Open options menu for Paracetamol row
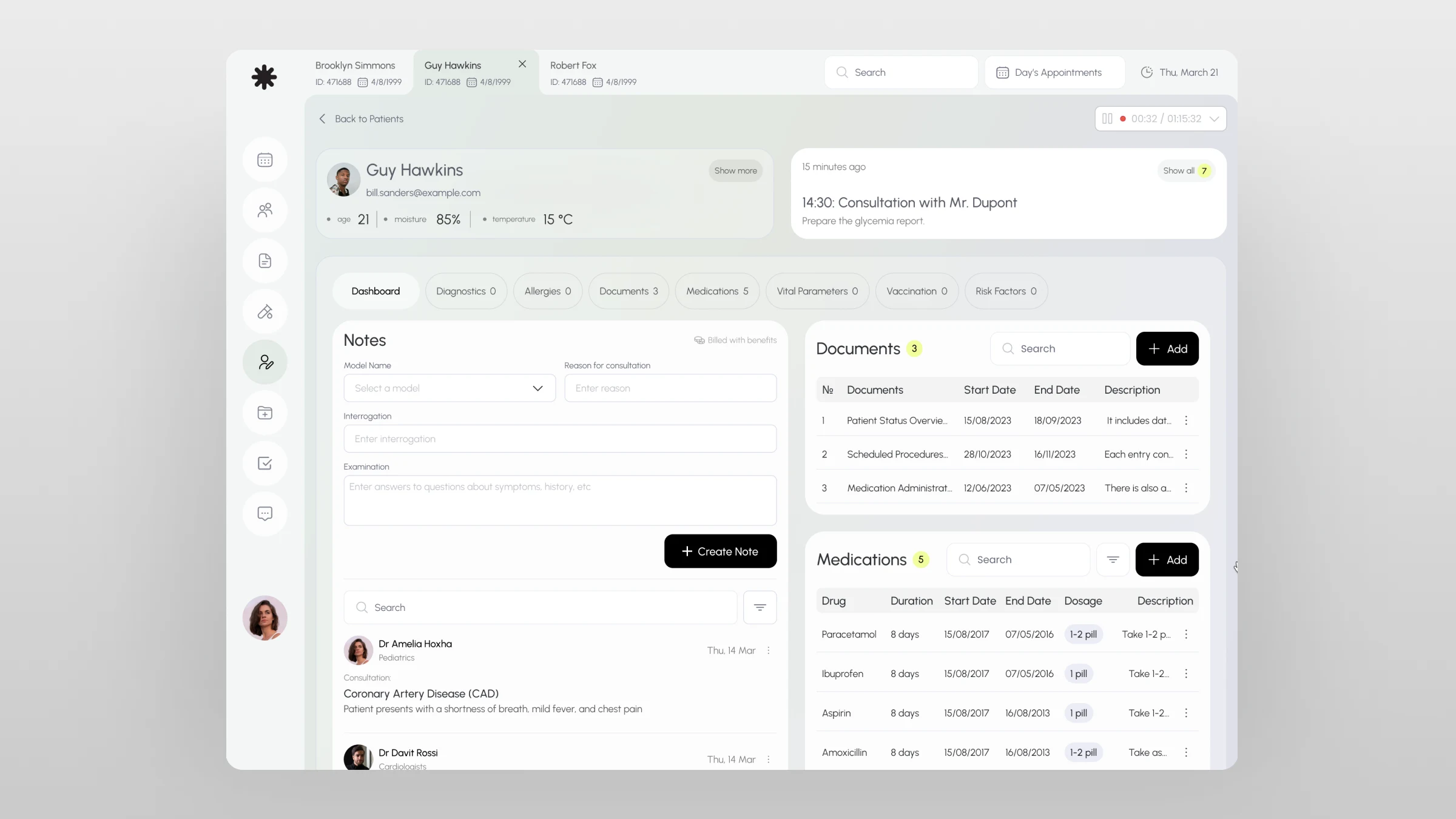 [1186, 634]
